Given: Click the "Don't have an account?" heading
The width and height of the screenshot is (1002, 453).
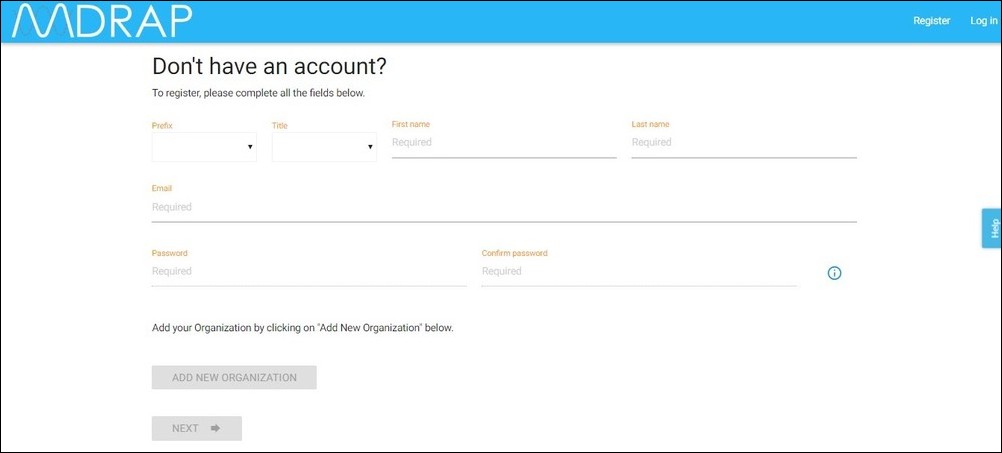Looking at the screenshot, I should click(x=269, y=67).
